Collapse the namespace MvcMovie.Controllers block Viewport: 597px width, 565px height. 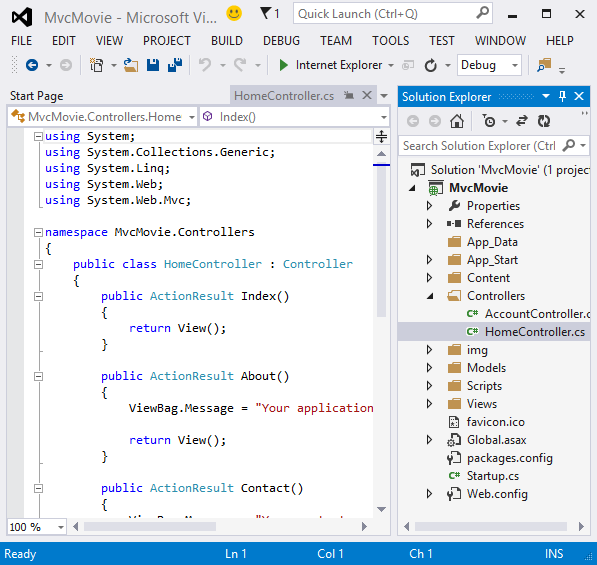[x=38, y=232]
